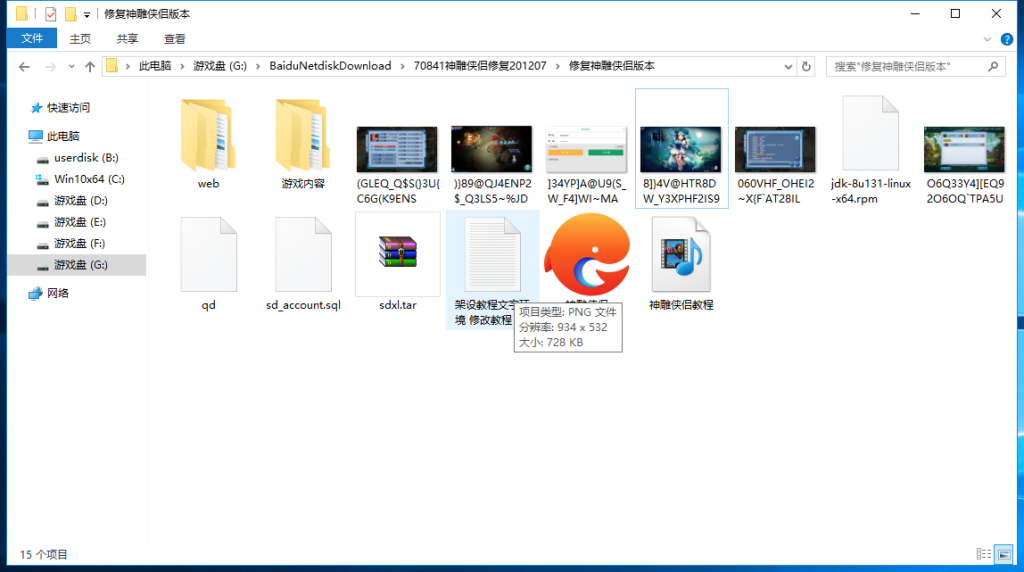Image resolution: width=1024 pixels, height=572 pixels.
Task: Select the )}89@QJ4ENP2 image thumbnail
Action: point(491,150)
